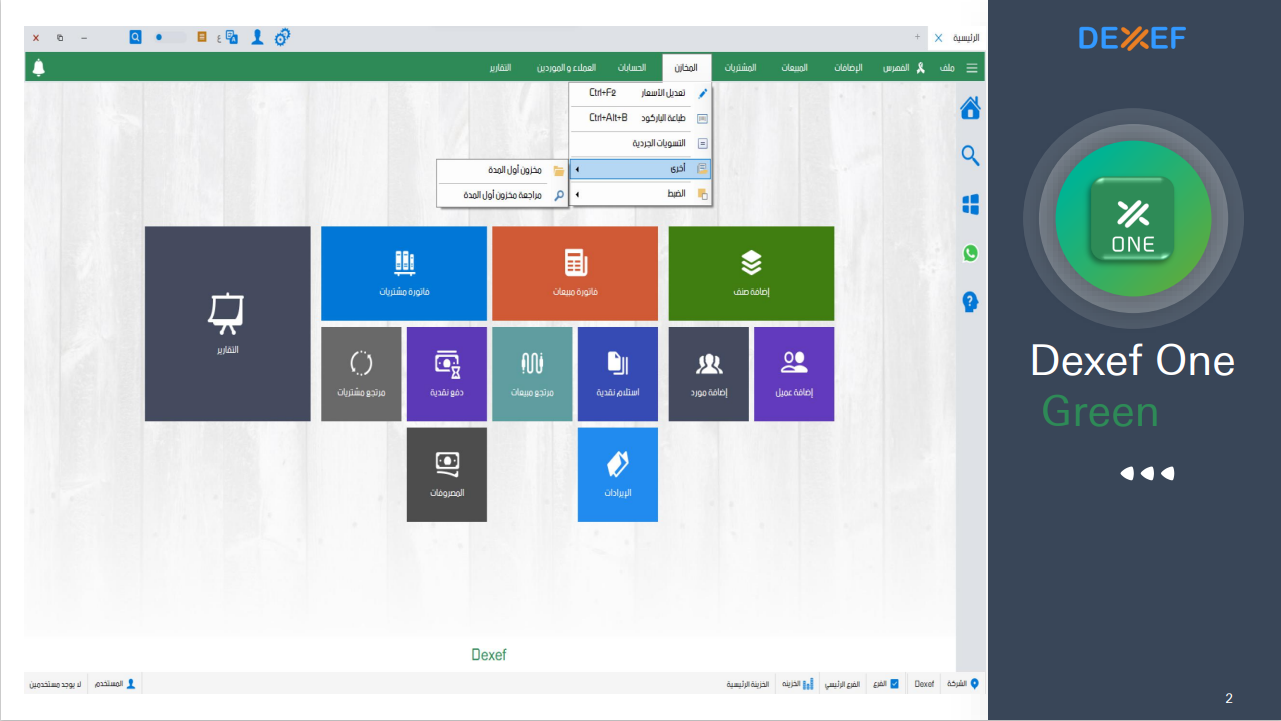Open the Windows tiles sidebar icon
This screenshot has width=1281, height=721.
[x=970, y=204]
